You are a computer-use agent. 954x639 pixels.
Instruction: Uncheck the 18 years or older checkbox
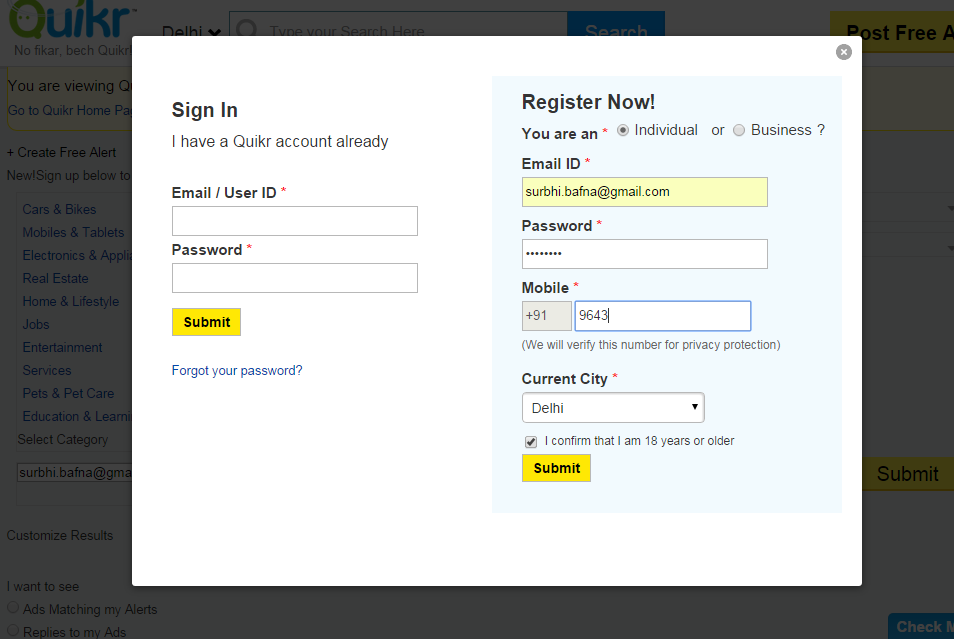[x=531, y=442]
